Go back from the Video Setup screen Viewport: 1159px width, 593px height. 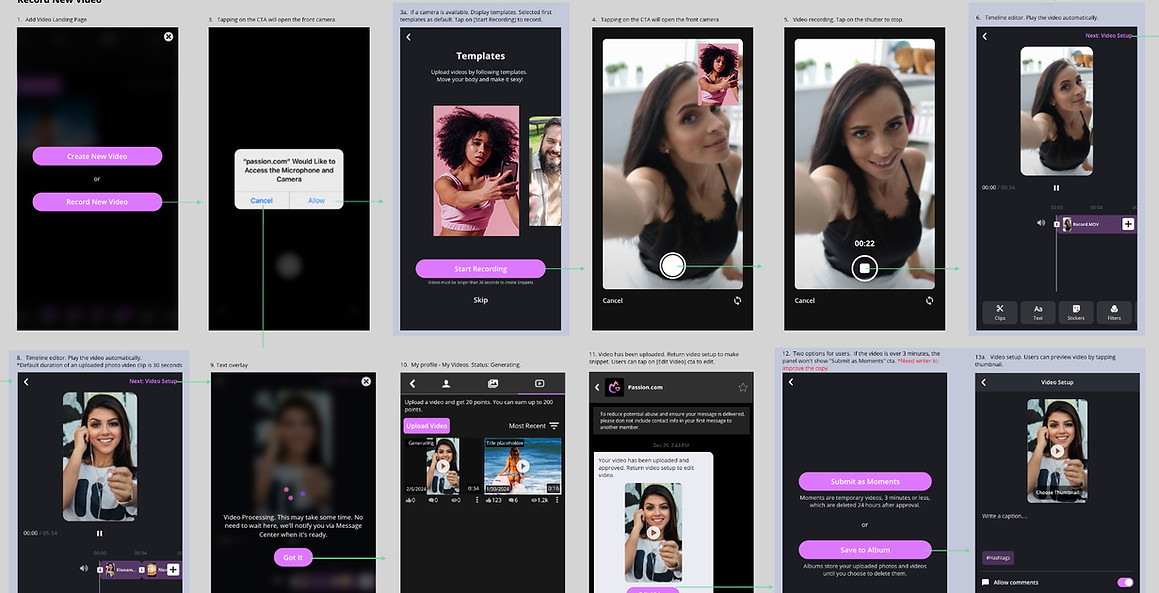point(984,382)
